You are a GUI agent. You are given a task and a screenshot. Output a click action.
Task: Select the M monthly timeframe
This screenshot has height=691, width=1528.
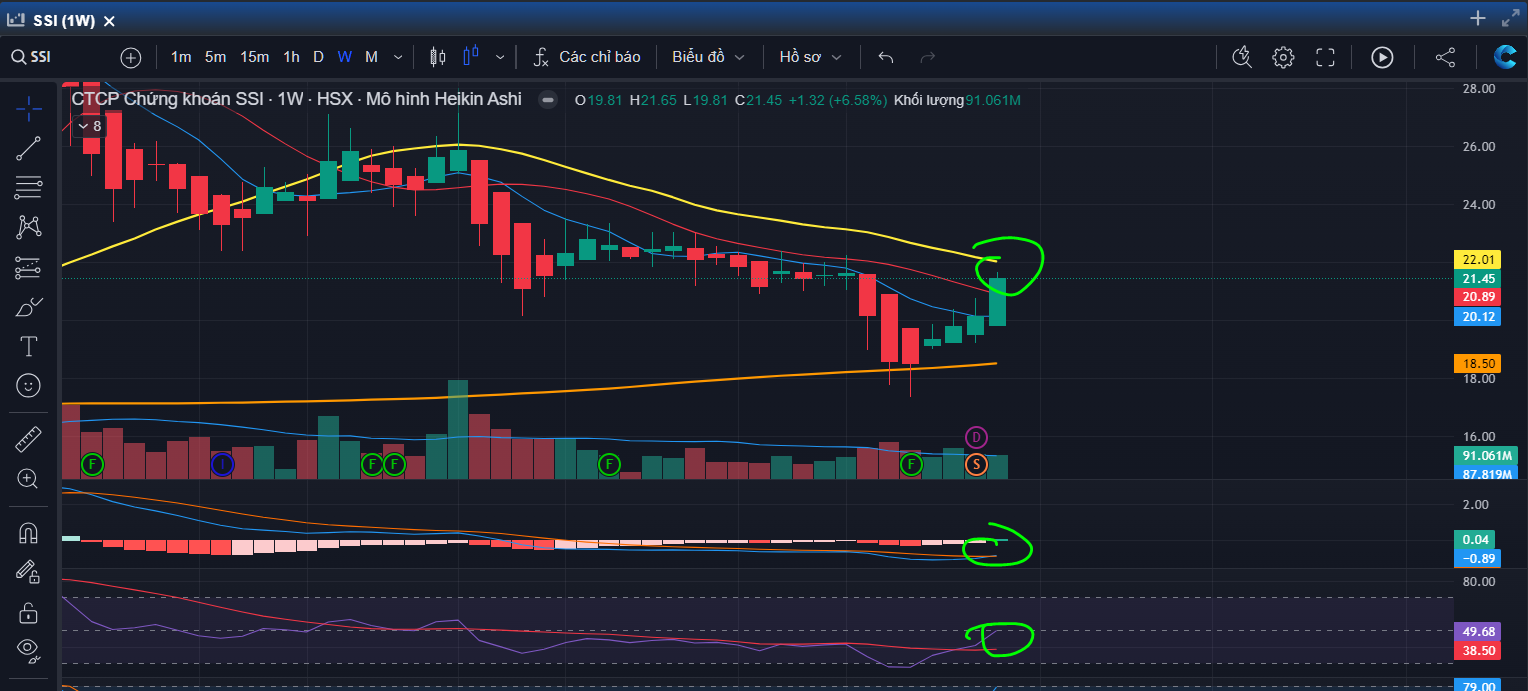371,57
